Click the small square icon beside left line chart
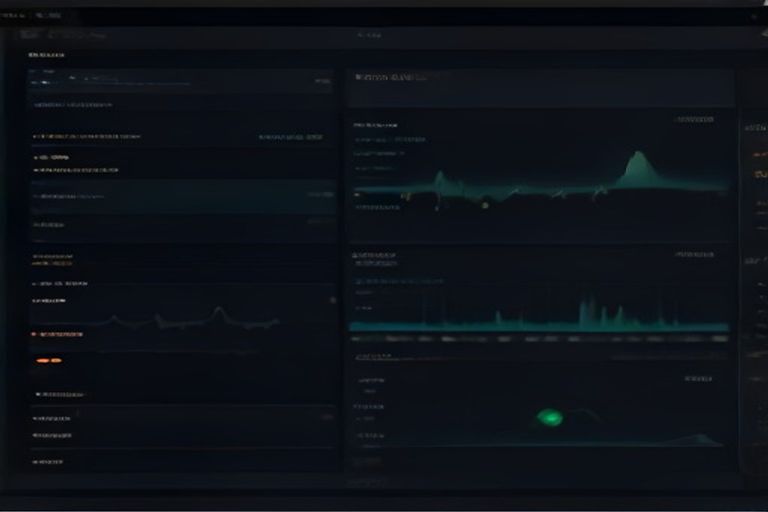The image size is (768, 512). (333, 300)
